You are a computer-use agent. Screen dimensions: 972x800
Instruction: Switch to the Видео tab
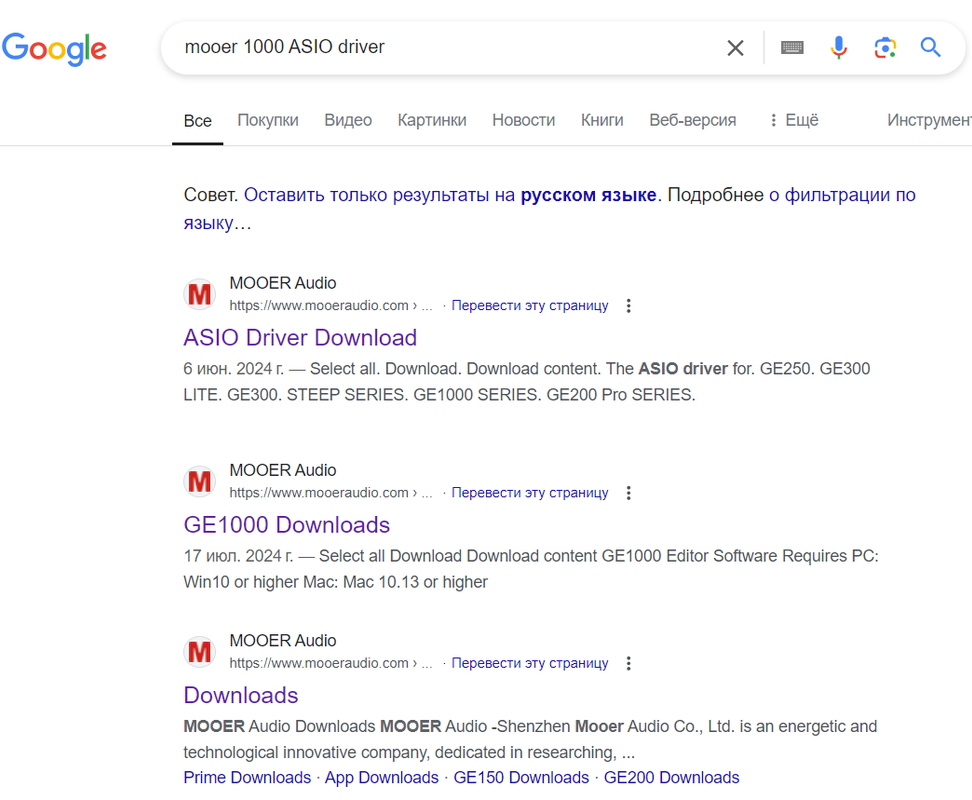pos(348,120)
